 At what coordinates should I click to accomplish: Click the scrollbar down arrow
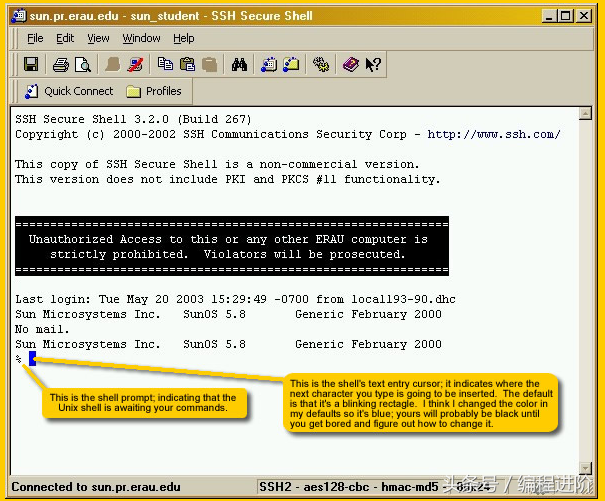(x=585, y=468)
